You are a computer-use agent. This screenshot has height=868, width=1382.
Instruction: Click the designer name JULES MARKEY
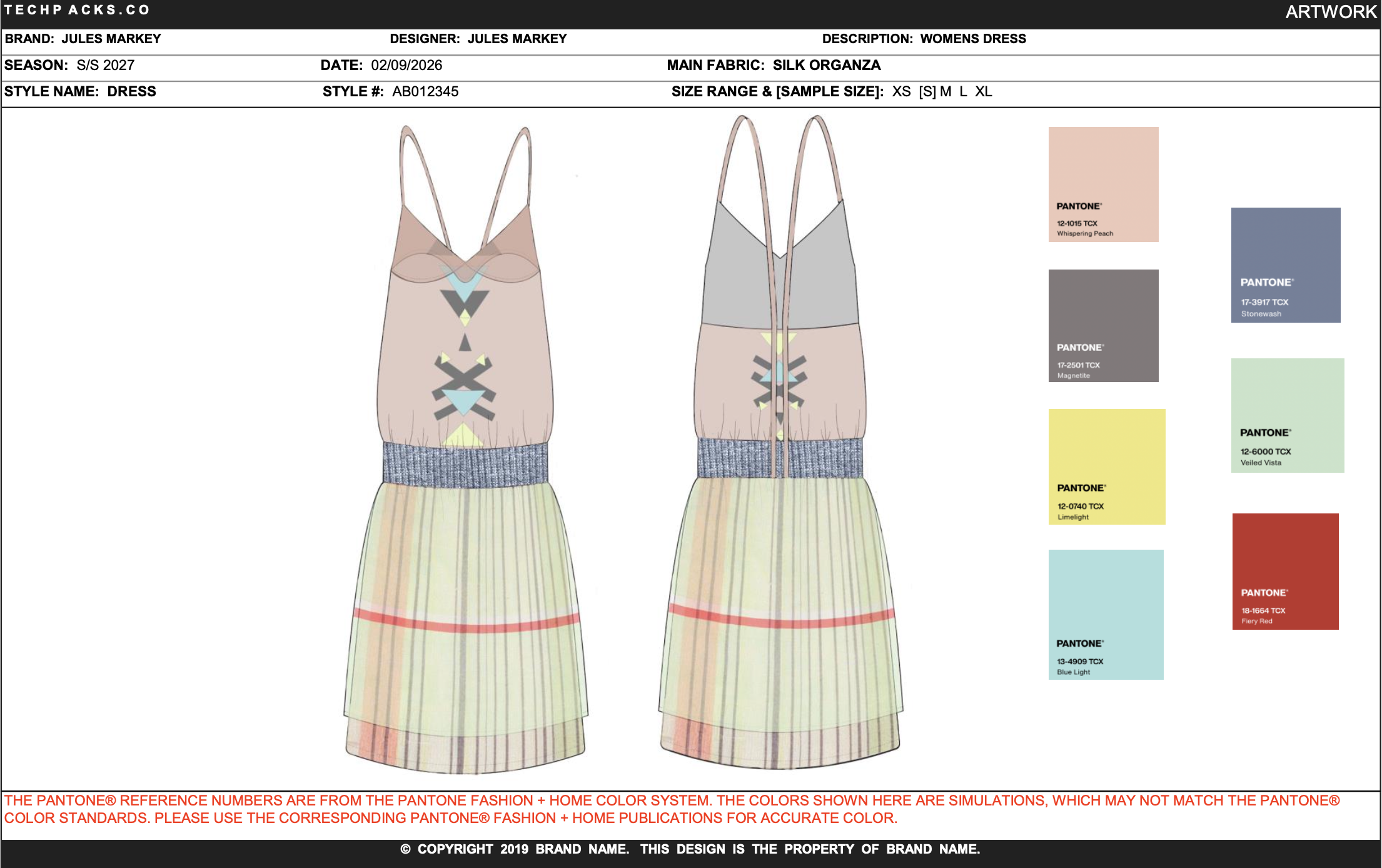point(517,39)
